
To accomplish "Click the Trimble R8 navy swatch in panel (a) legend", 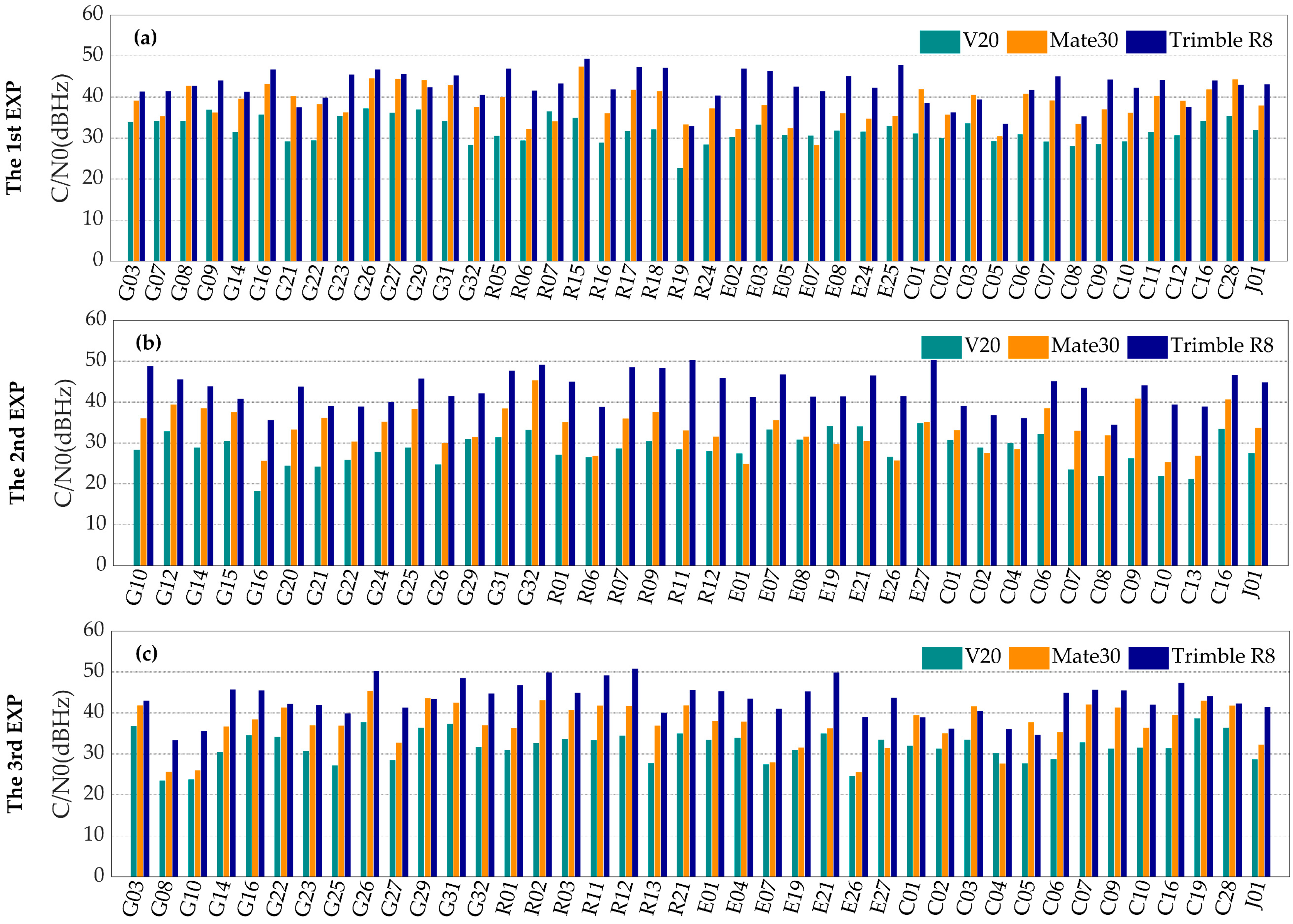I will click(x=1146, y=42).
